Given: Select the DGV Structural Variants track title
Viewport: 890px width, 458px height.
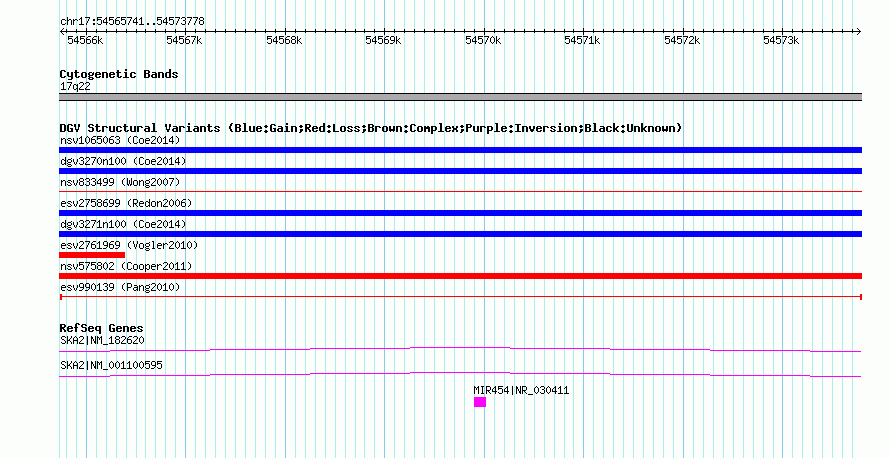Looking at the screenshot, I should point(371,128).
